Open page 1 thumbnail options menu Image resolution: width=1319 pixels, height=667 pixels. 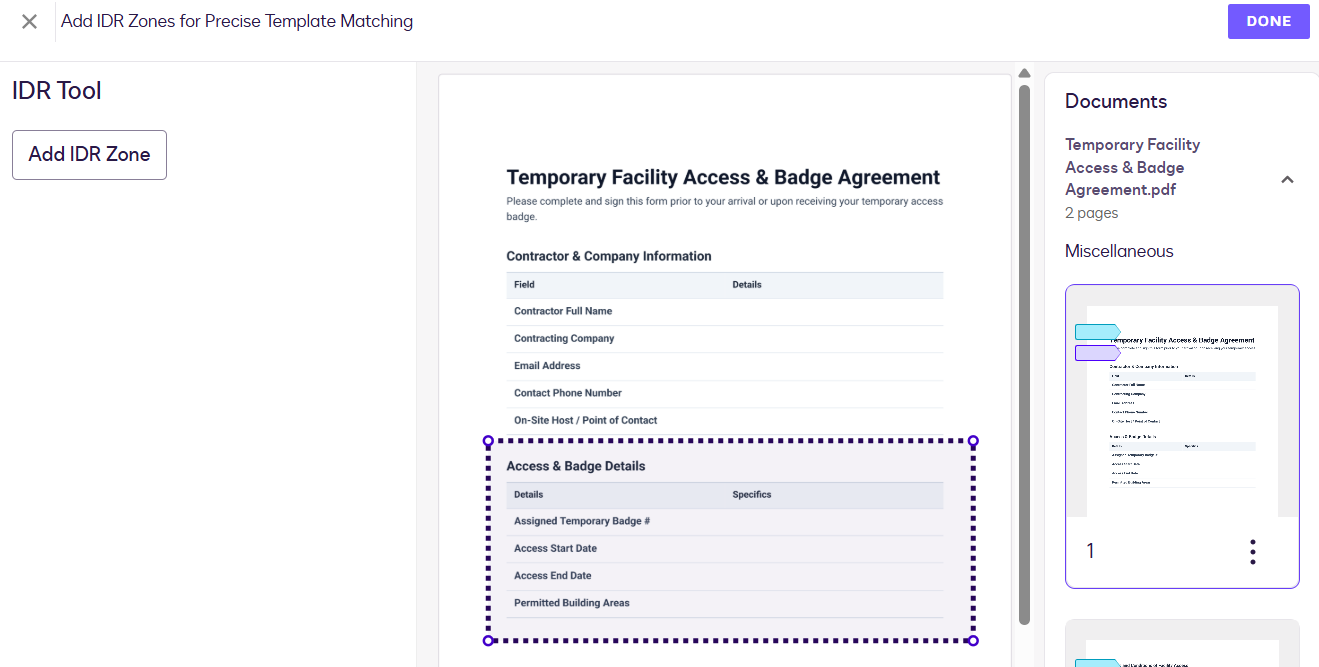(x=1252, y=552)
